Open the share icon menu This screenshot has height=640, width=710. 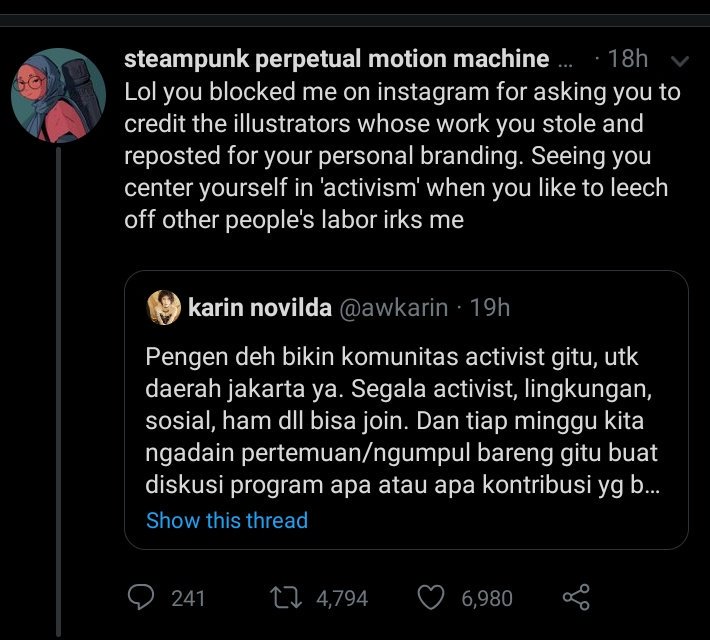pos(575,598)
